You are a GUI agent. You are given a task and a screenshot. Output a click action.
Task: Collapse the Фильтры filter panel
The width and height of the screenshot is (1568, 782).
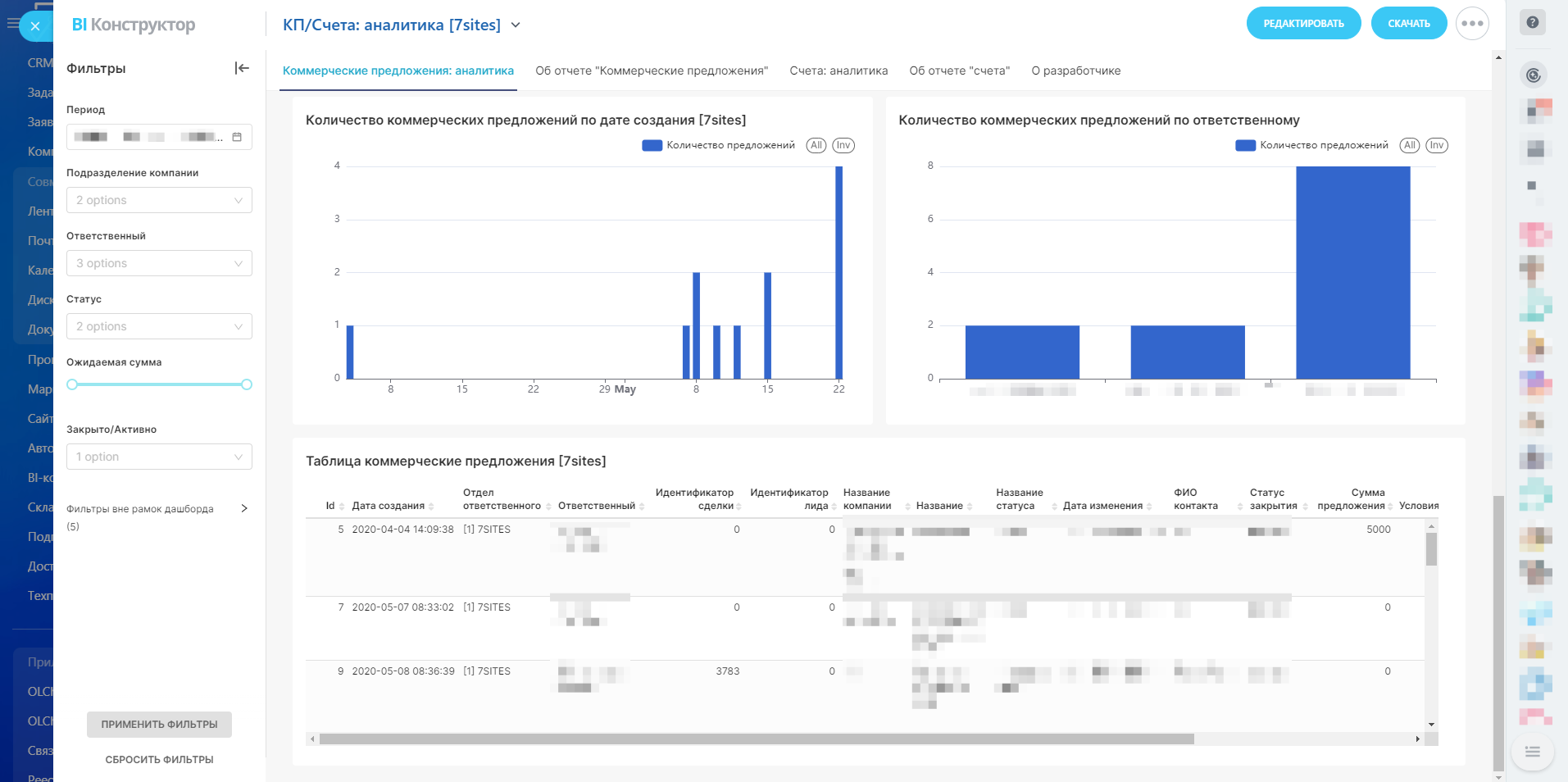[241, 68]
